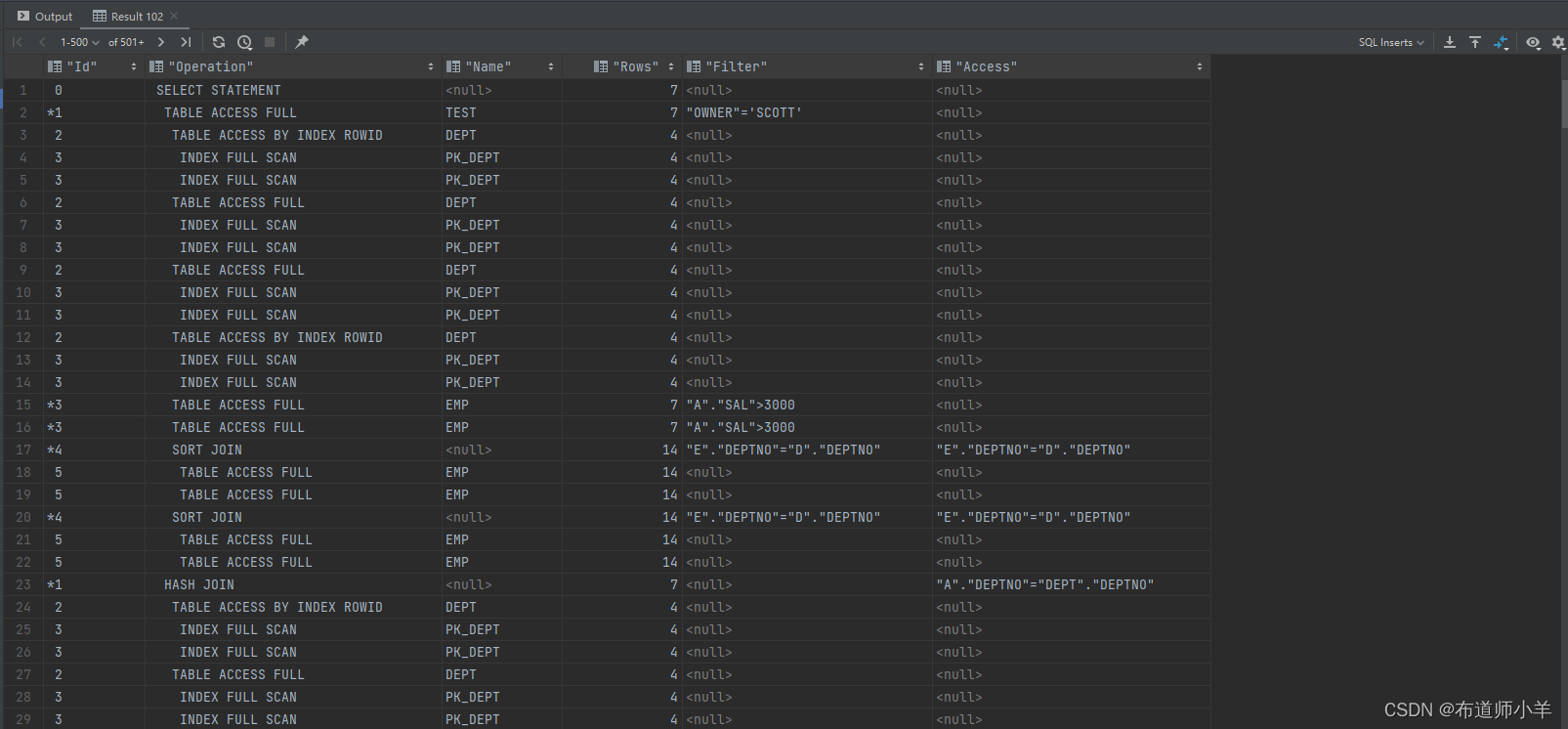Sort by the "Rows" column arrows
This screenshot has width=1568, height=729.
[x=671, y=66]
